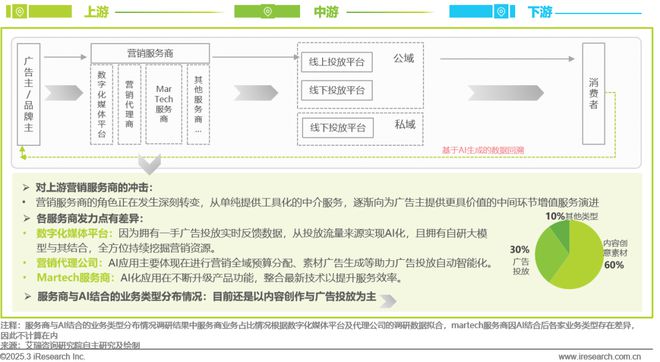Select the dashed 营销代理商 vertical box

click(x=130, y=104)
